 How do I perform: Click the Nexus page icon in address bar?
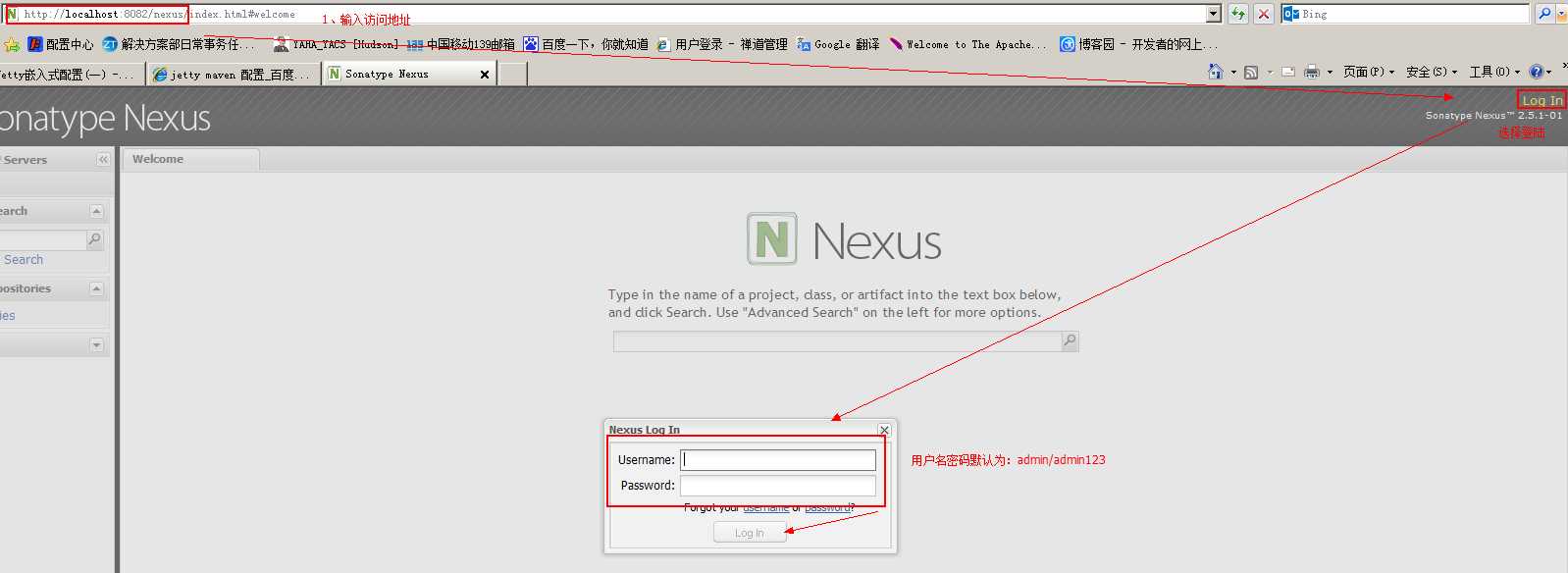[12, 14]
